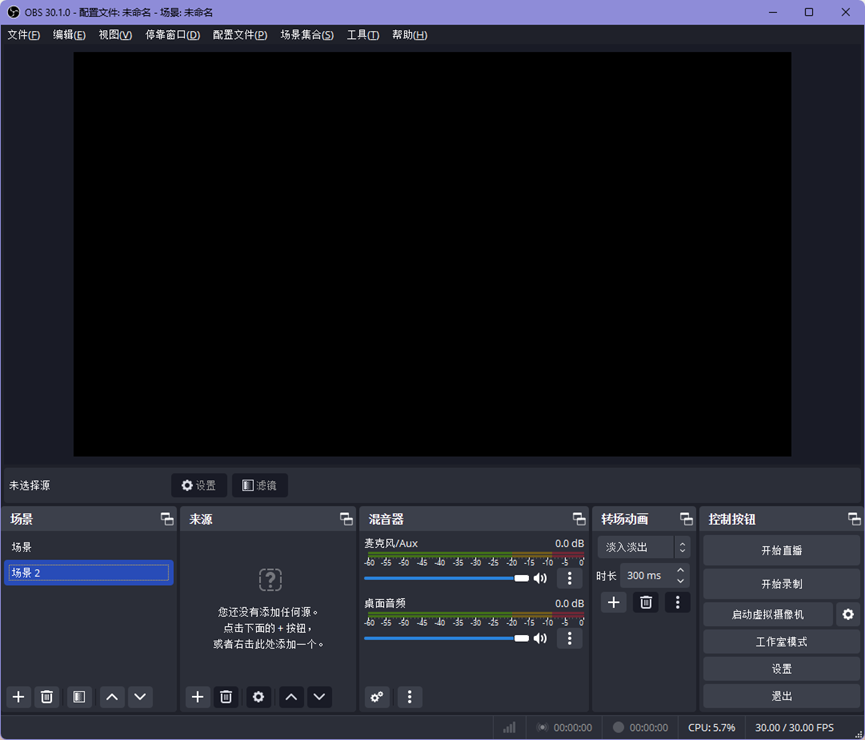The height and width of the screenshot is (740, 865).
Task: Move scene down with arrow icon
Action: [140, 697]
